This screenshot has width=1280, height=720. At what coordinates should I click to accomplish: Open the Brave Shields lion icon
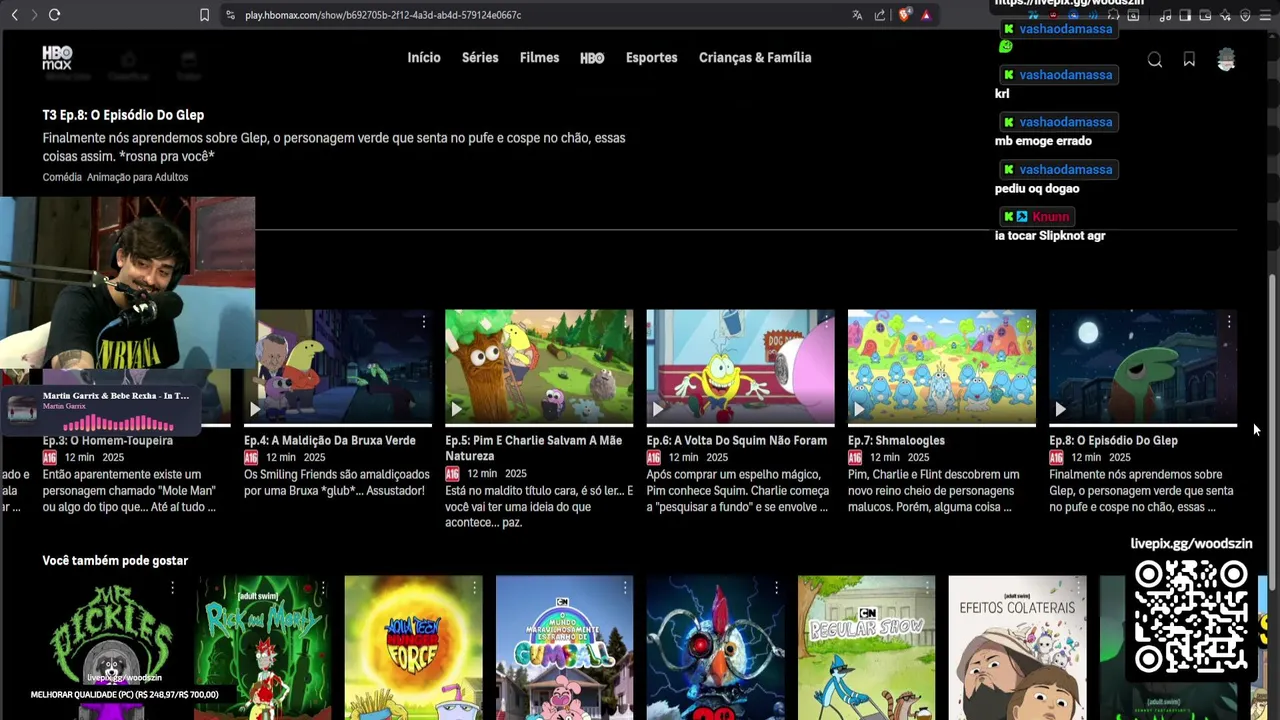point(904,15)
